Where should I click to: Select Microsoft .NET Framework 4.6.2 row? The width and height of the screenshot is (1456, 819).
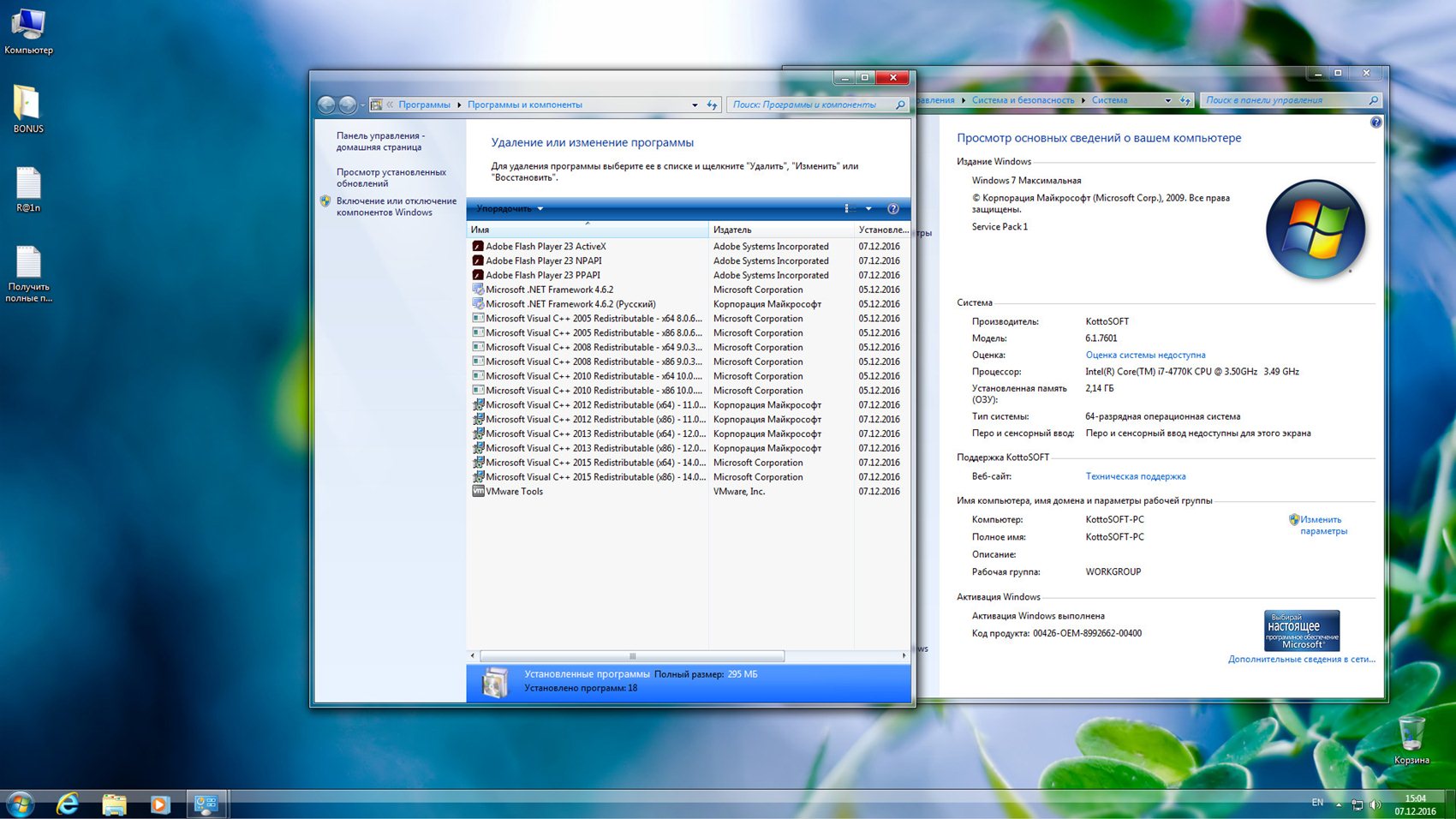[688, 290]
